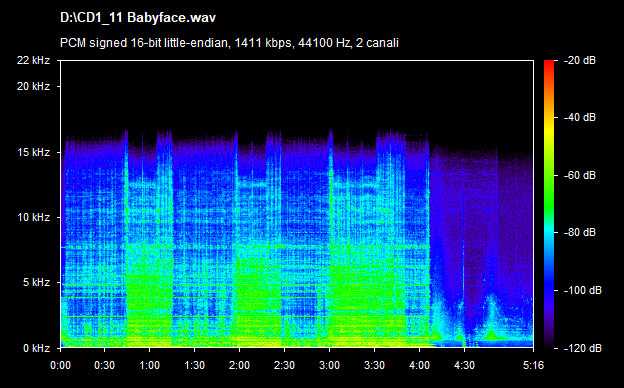Click the -120 dB scale label

tap(583, 348)
